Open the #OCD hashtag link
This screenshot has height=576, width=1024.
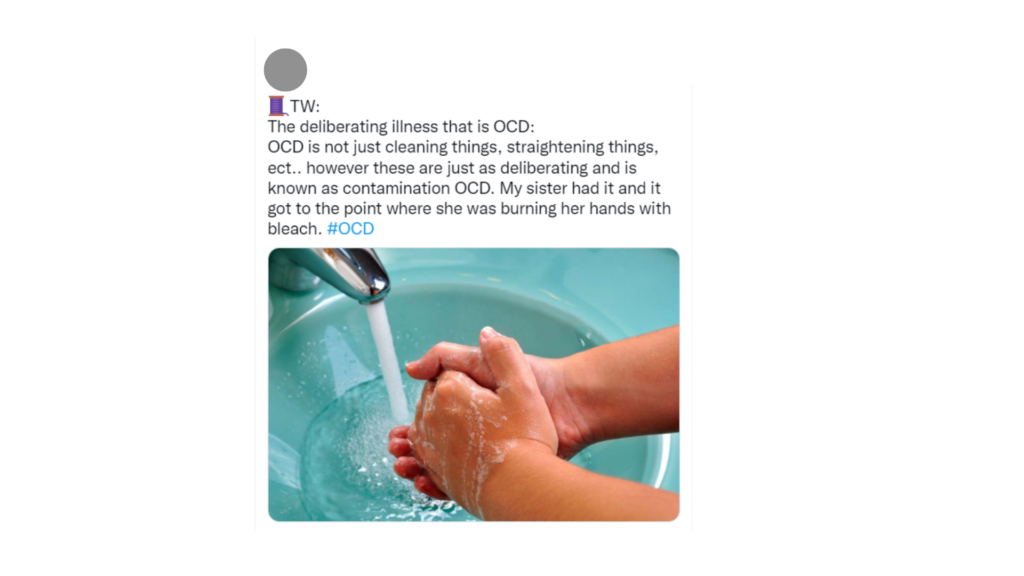(x=350, y=229)
